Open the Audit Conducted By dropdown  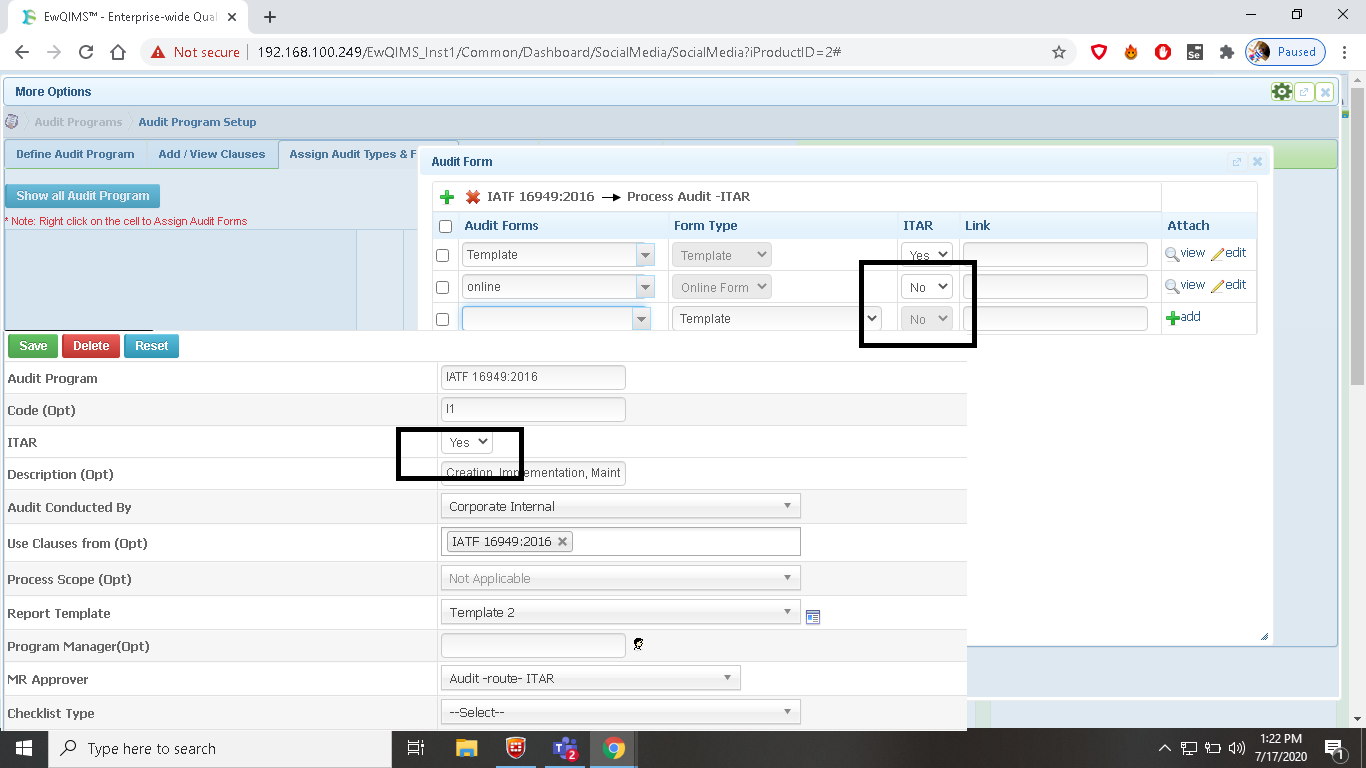pos(620,506)
